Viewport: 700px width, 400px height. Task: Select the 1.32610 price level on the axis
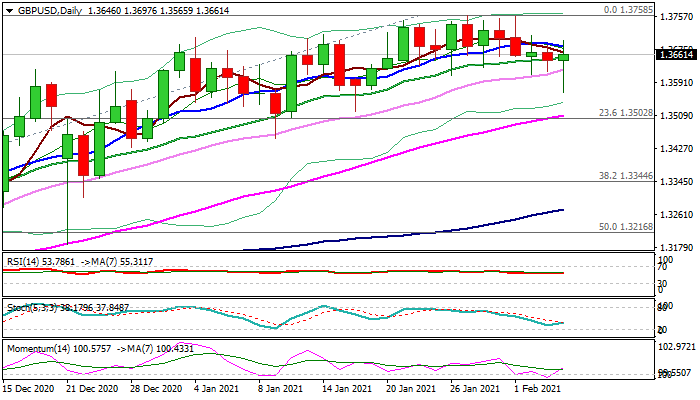tap(678, 215)
